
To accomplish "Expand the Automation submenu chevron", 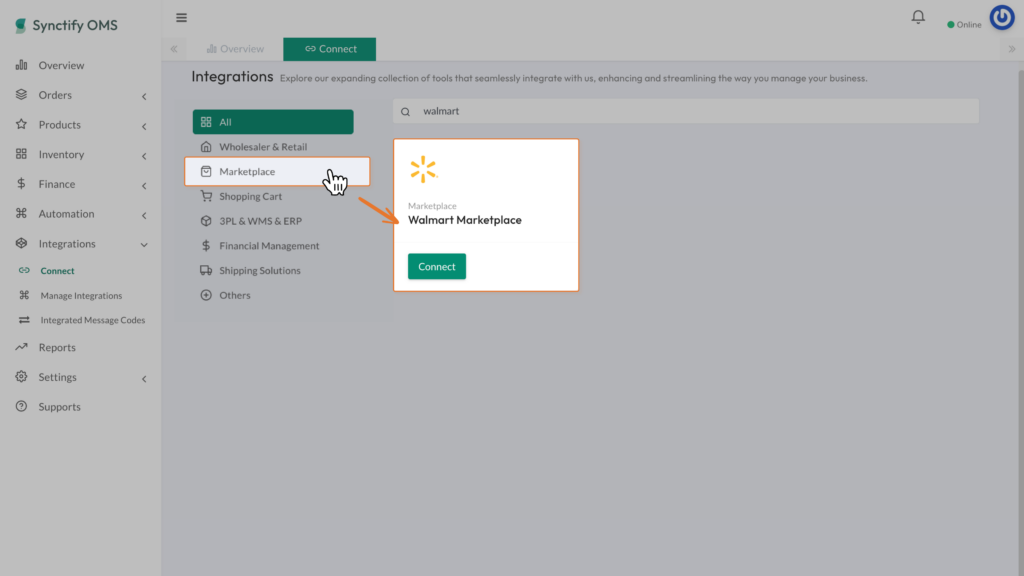I will (144, 216).
